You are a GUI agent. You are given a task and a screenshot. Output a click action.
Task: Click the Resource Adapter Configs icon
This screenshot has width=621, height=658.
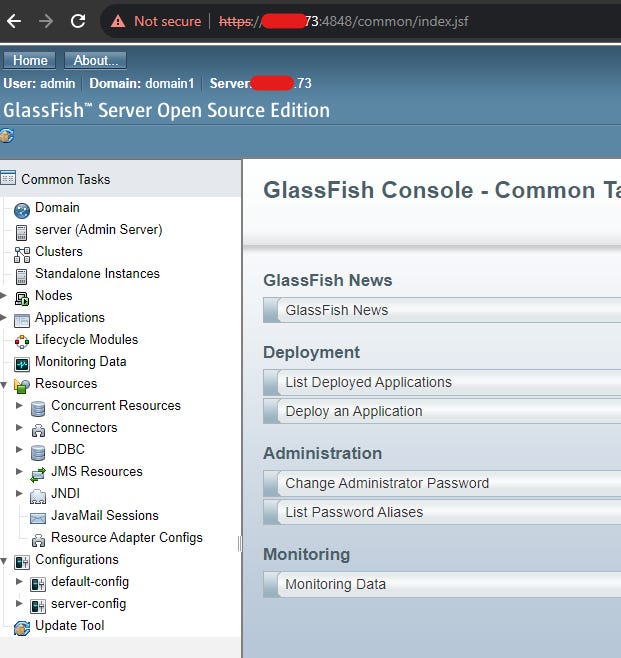tap(38, 540)
